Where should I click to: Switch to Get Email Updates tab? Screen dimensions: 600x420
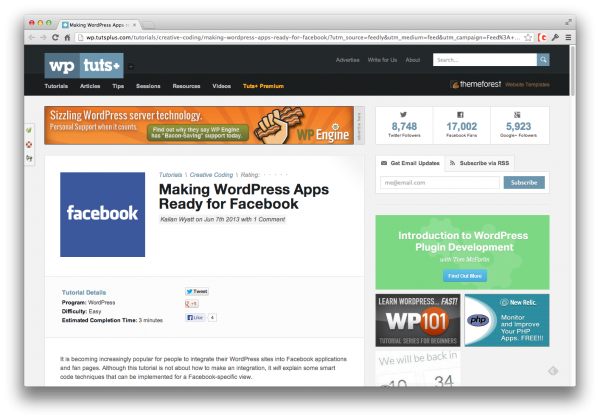(x=410, y=163)
